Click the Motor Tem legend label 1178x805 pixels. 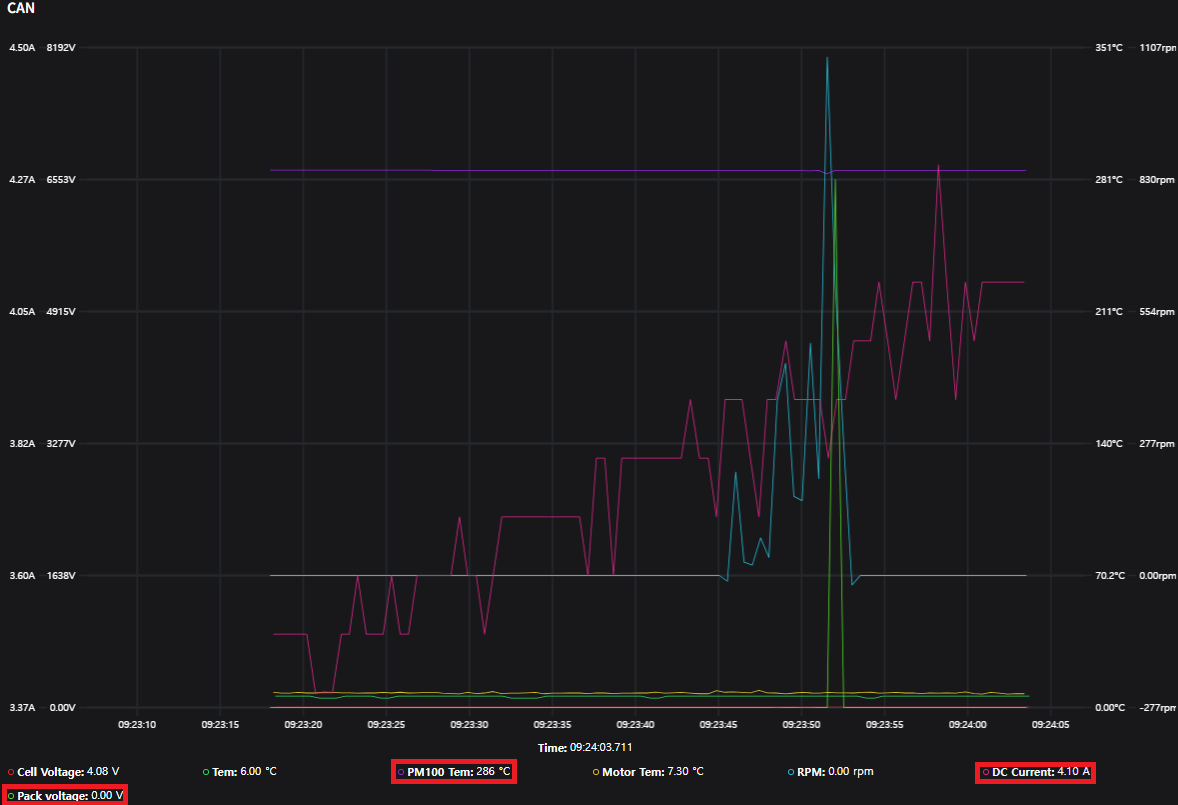click(x=652, y=772)
